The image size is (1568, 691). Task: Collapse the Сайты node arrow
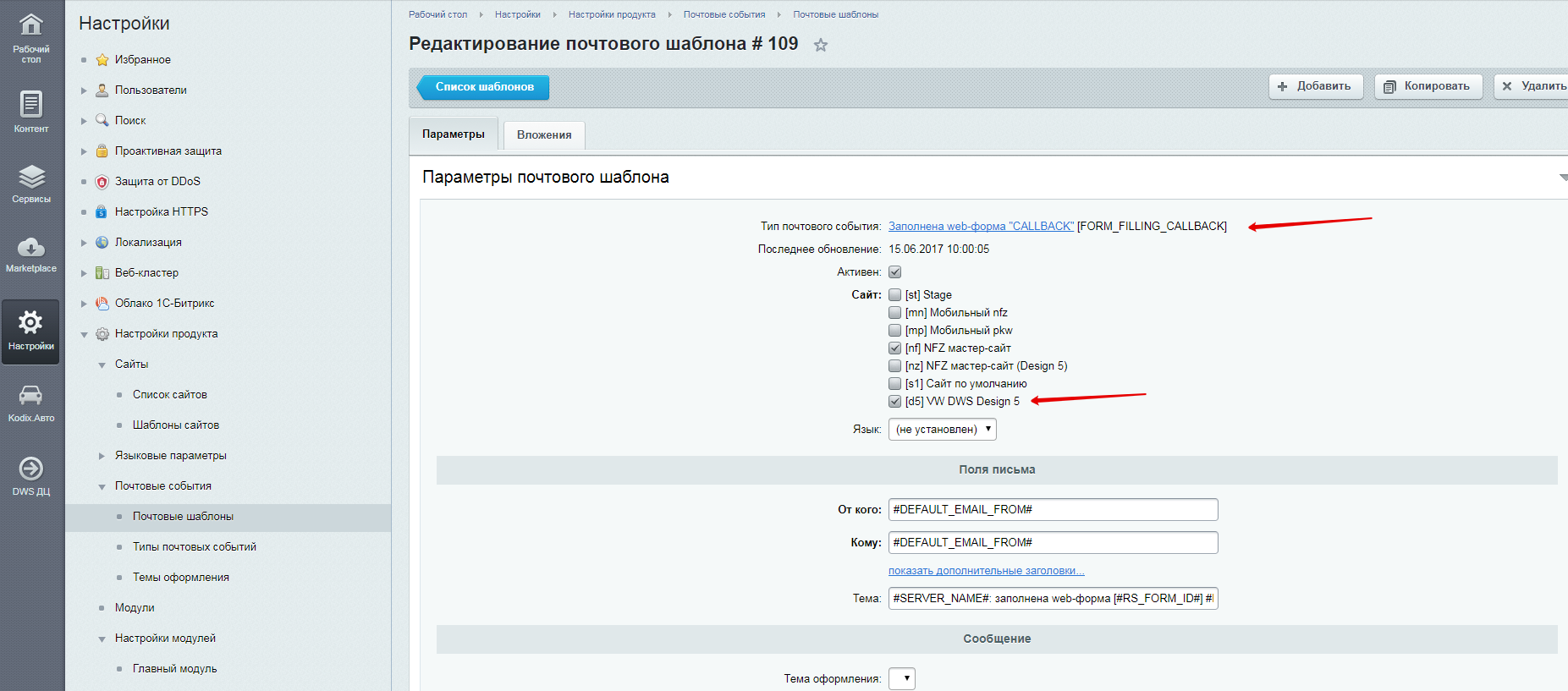[x=102, y=365]
